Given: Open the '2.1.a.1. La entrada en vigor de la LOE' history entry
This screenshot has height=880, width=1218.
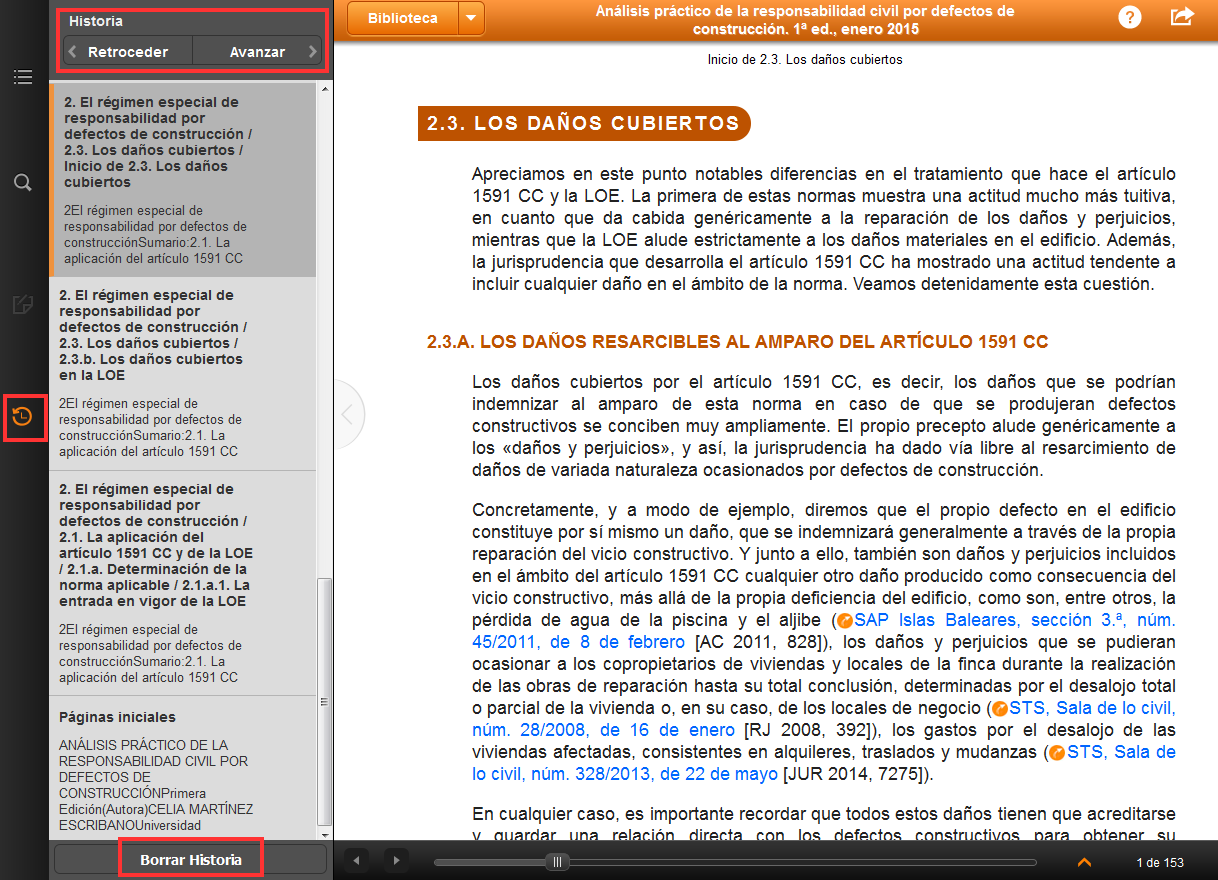Looking at the screenshot, I should coord(182,584).
